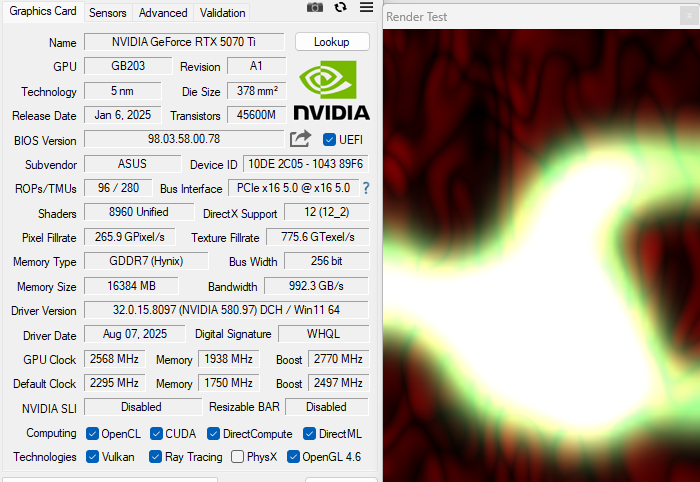700x482 pixels.
Task: Click the Render Test animation canvas
Action: [x=542, y=255]
